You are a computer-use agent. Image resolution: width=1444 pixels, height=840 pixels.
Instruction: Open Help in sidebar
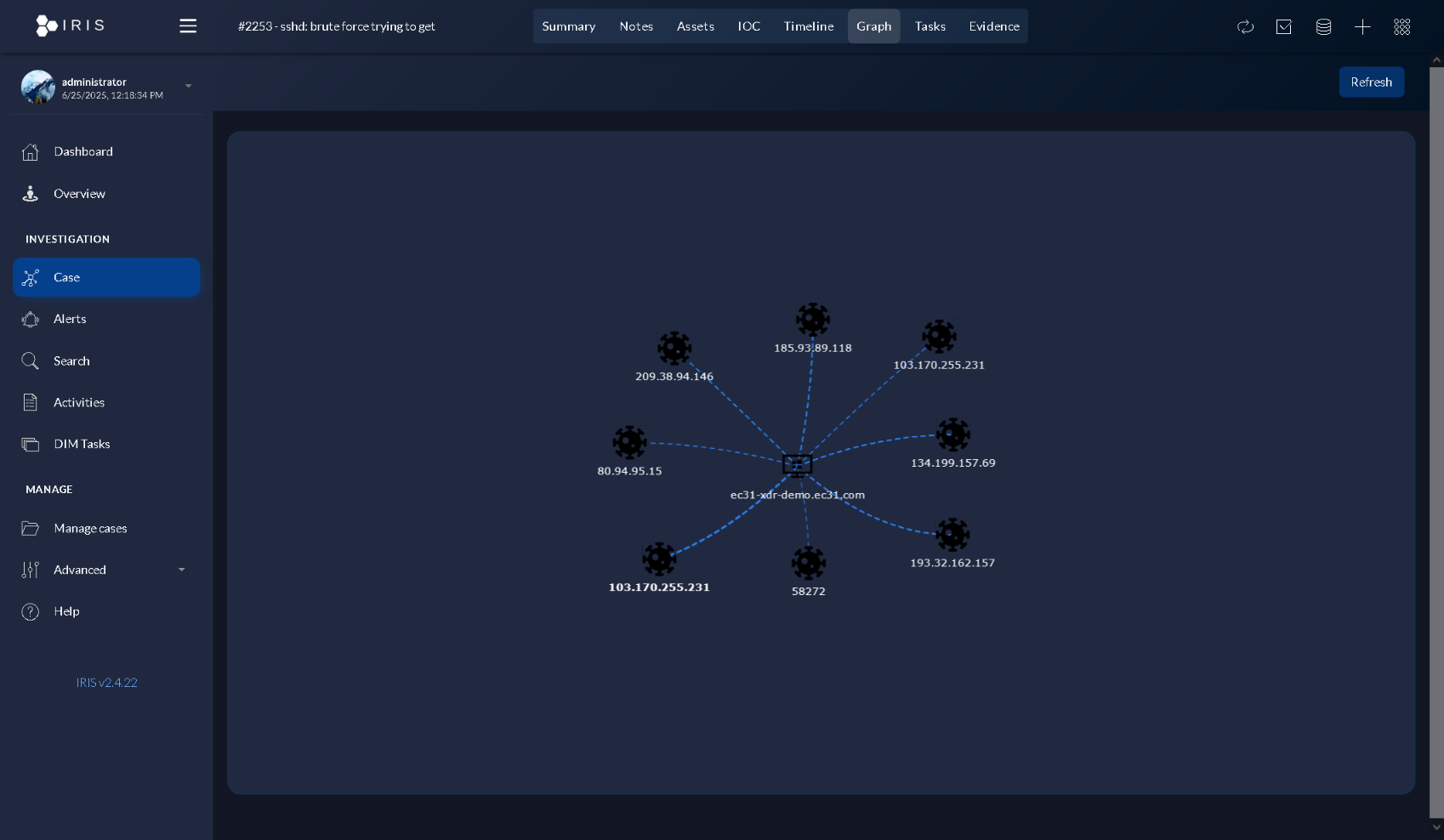click(x=106, y=611)
